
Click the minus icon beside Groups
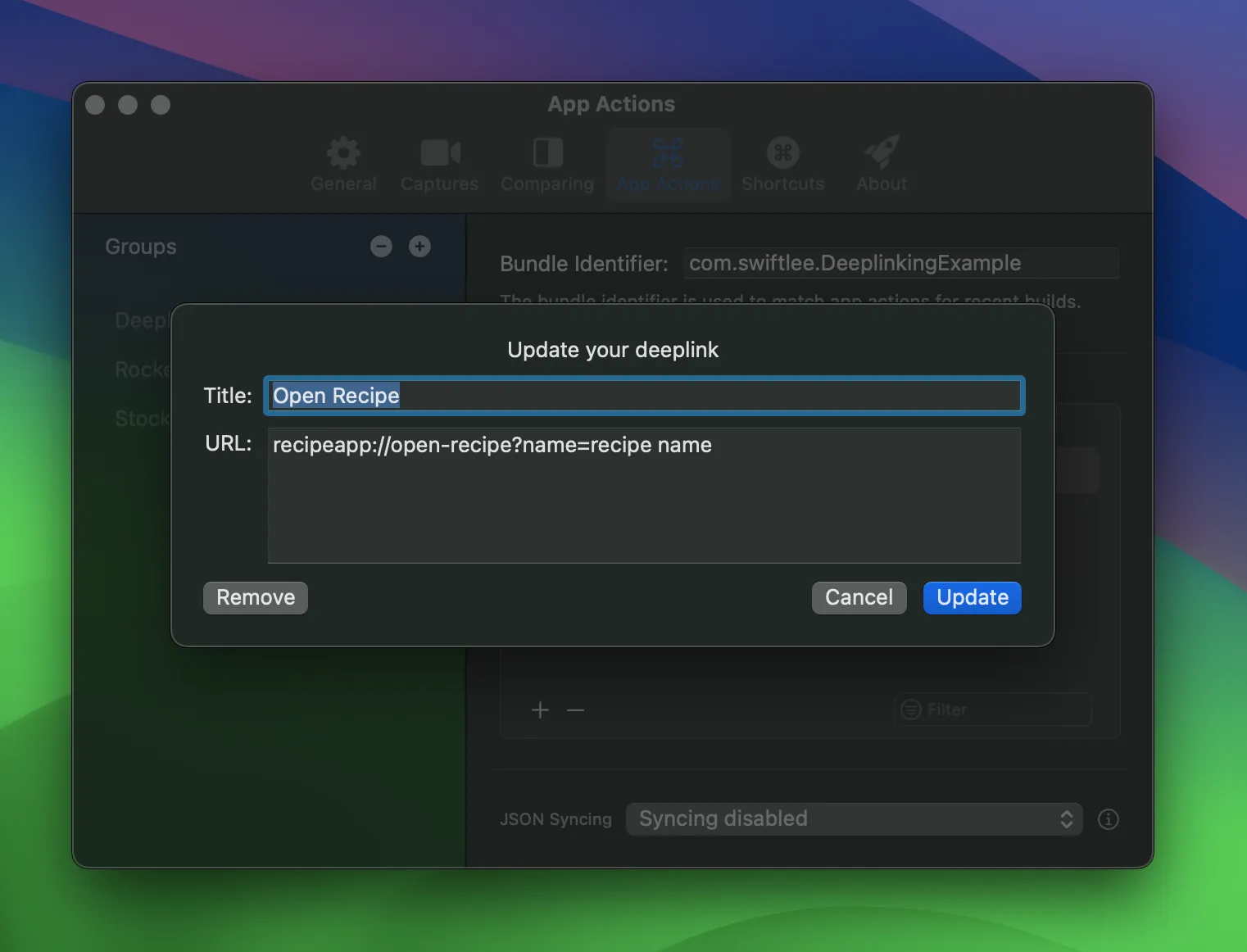click(381, 247)
